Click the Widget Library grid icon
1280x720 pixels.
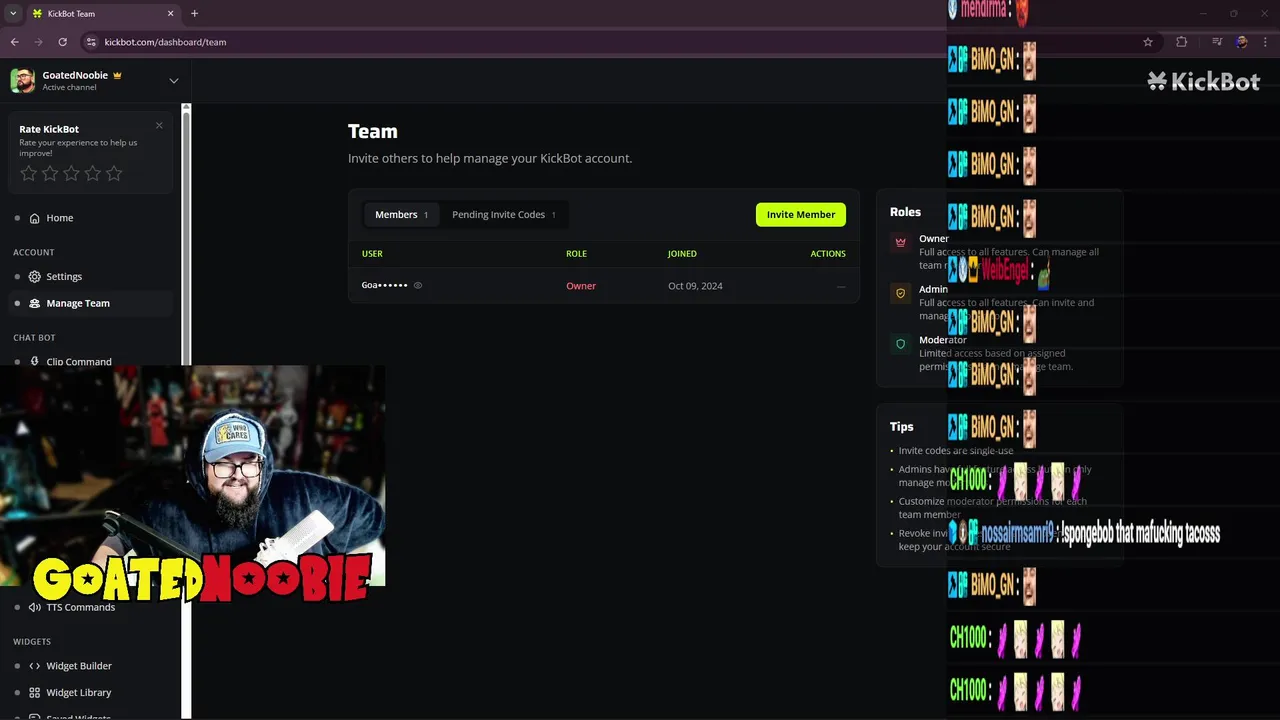tap(35, 692)
